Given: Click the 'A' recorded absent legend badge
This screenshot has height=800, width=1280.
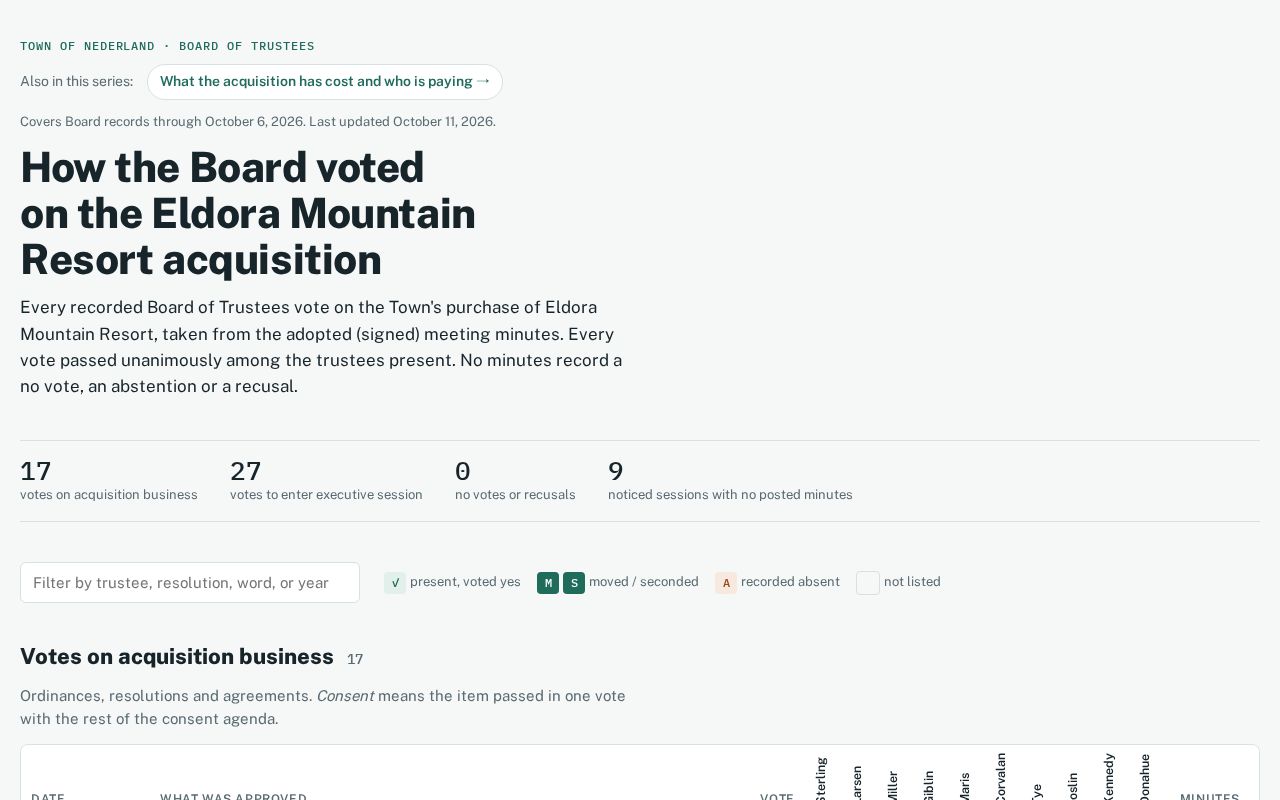Looking at the screenshot, I should coord(726,583).
